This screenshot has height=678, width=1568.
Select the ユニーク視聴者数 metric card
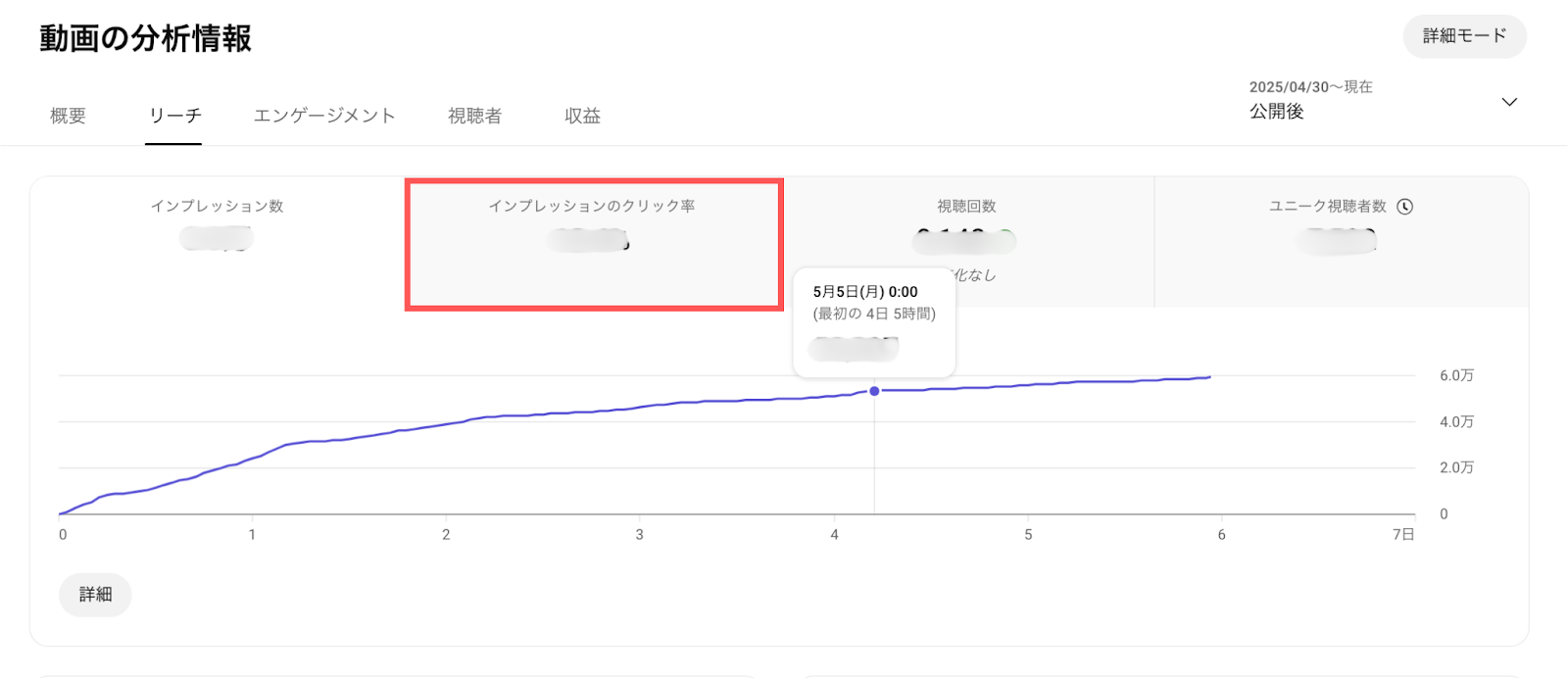(x=1342, y=242)
